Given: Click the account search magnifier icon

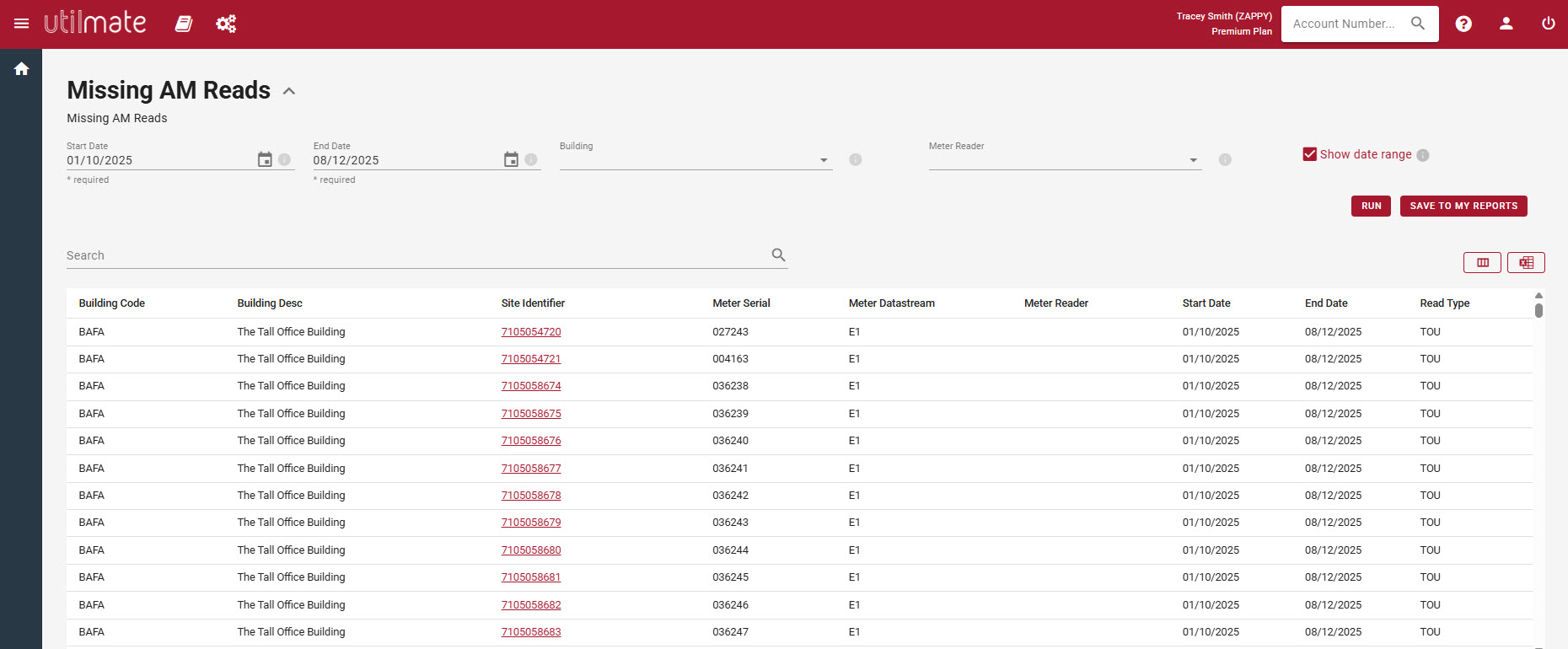Looking at the screenshot, I should point(1418,24).
